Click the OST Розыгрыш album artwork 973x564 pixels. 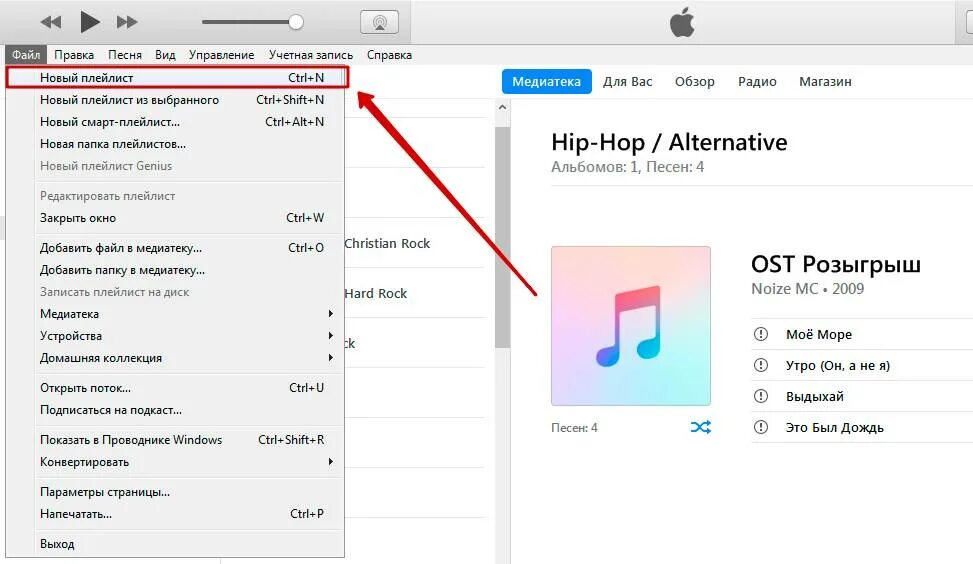[630, 326]
